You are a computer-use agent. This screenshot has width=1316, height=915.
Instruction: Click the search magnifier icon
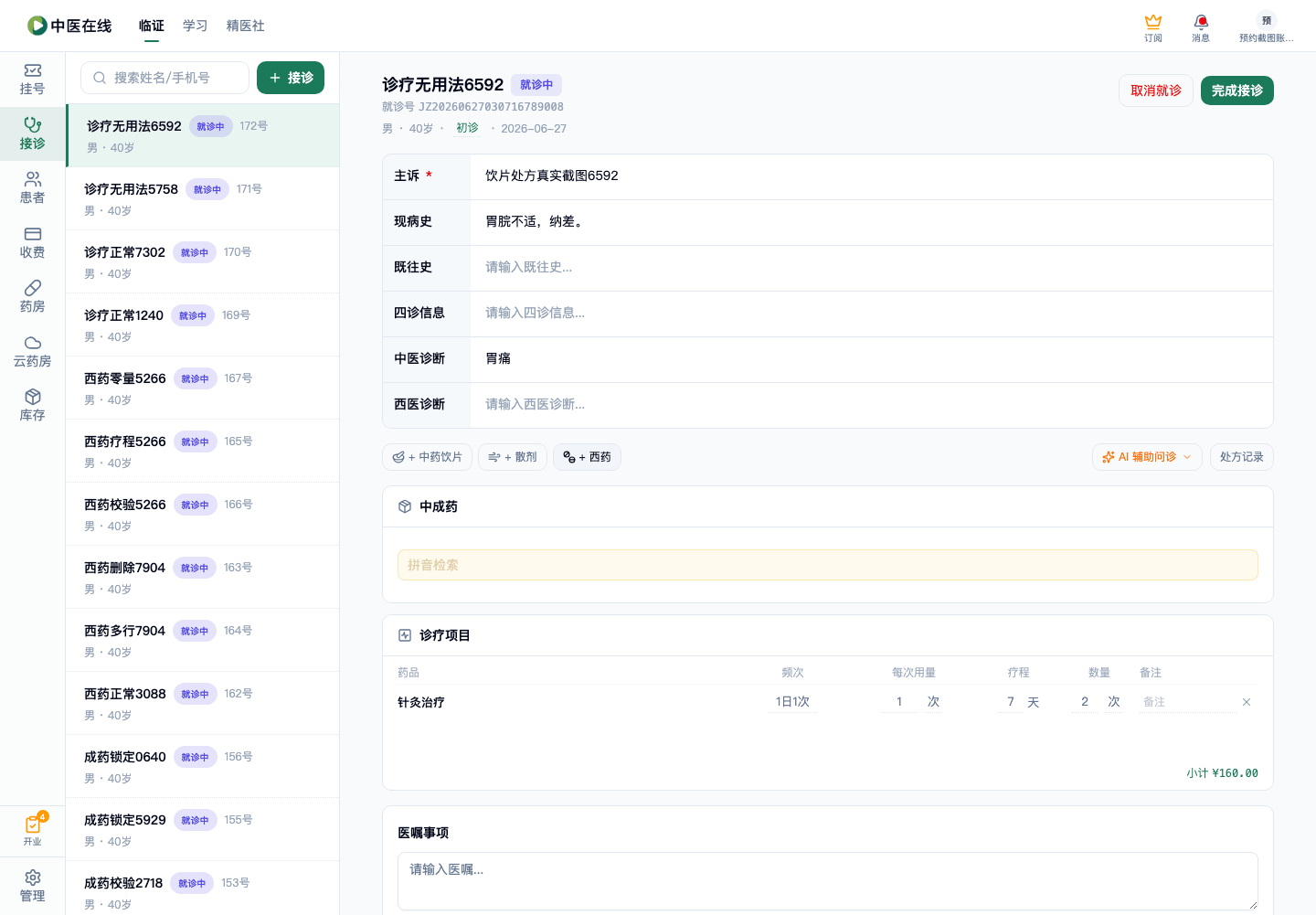coord(100,78)
